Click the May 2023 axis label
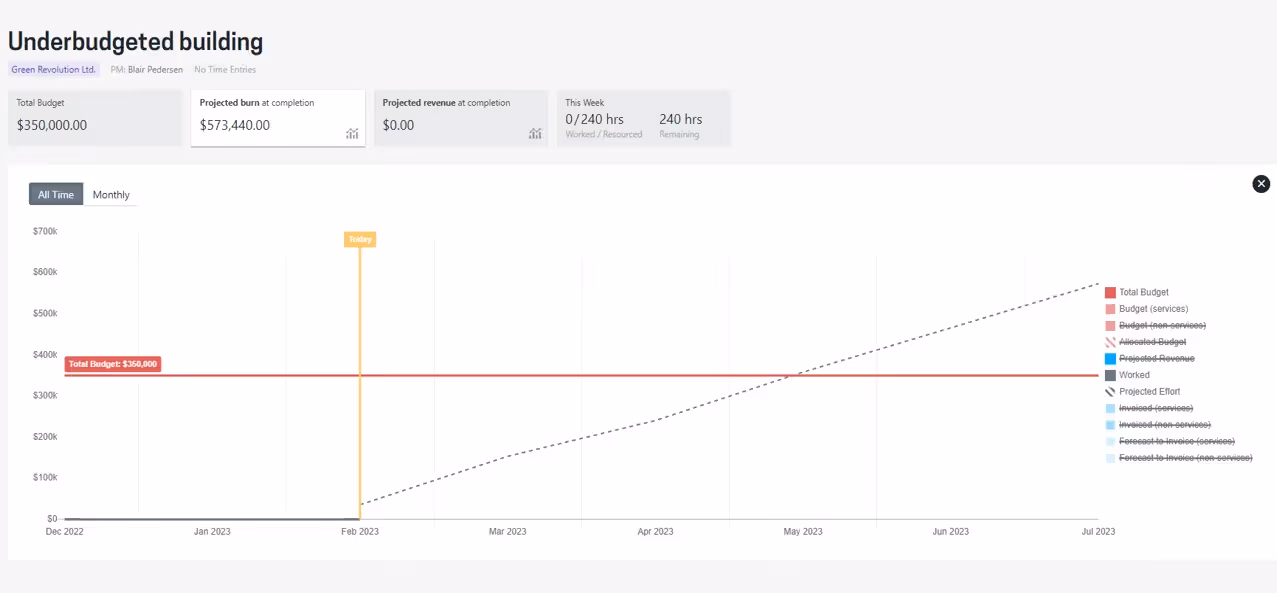The image size is (1277, 593). coord(802,532)
